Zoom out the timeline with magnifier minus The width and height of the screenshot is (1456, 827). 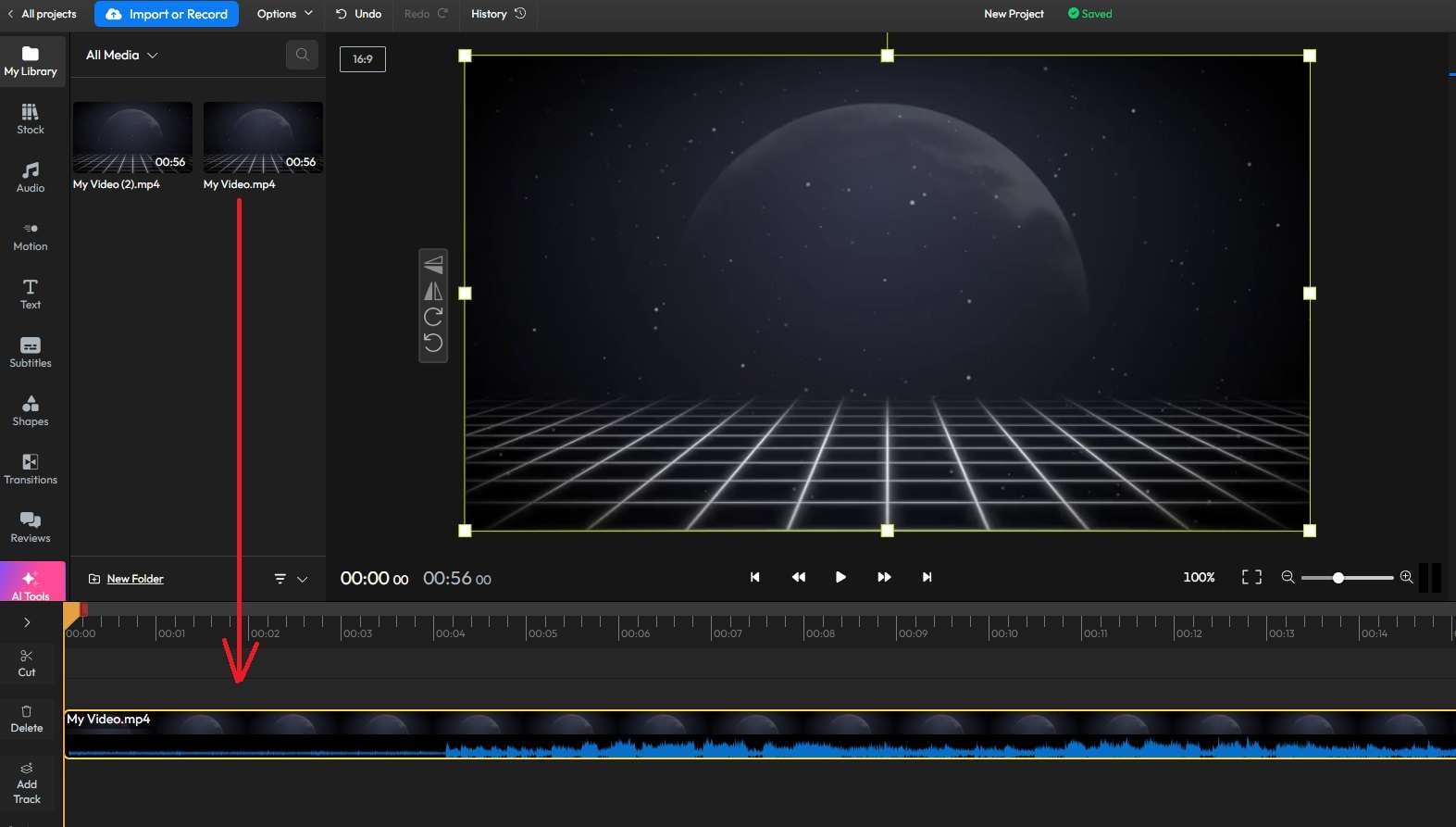click(x=1288, y=577)
